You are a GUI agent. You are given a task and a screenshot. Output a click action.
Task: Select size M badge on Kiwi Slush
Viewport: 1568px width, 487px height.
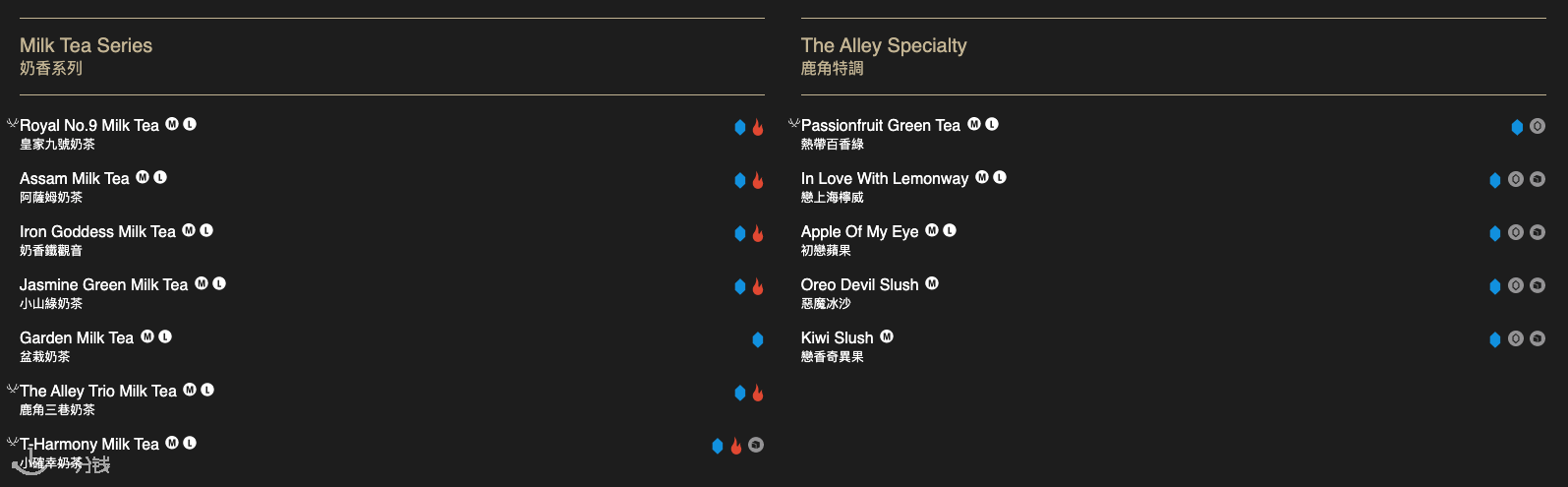click(887, 336)
